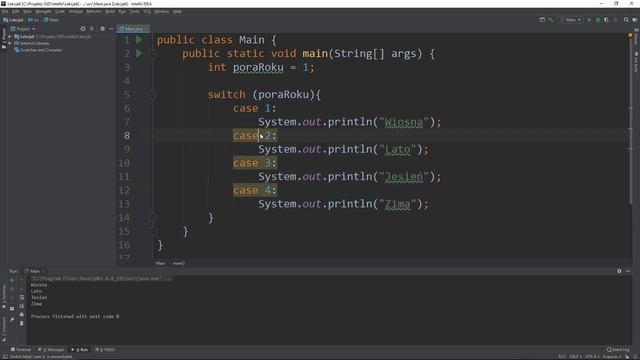Viewport: 640px width, 360px height.
Task: Expand External Libraries tree node
Action: coord(10,43)
